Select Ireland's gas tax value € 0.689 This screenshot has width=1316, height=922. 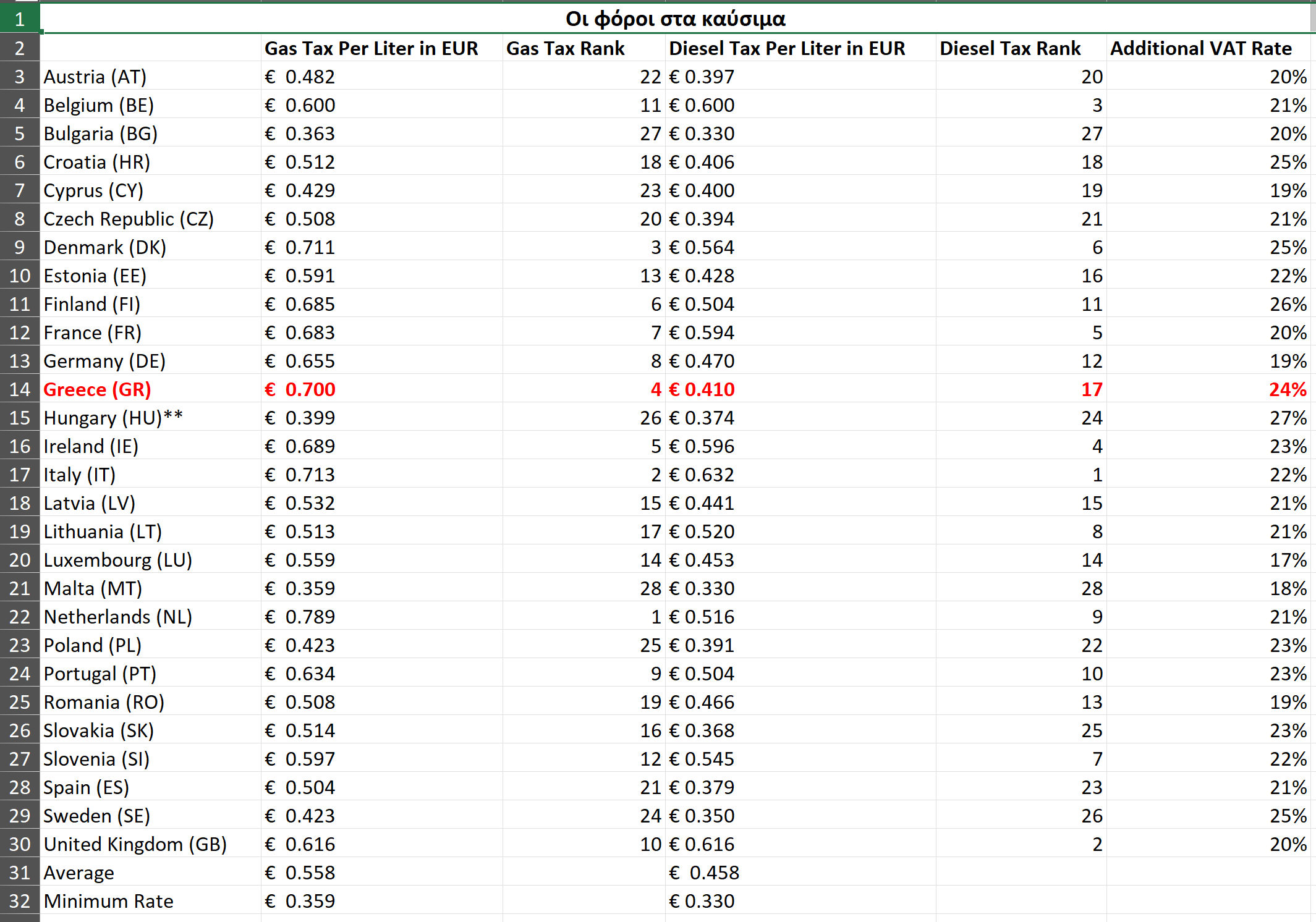pyautogui.click(x=382, y=446)
